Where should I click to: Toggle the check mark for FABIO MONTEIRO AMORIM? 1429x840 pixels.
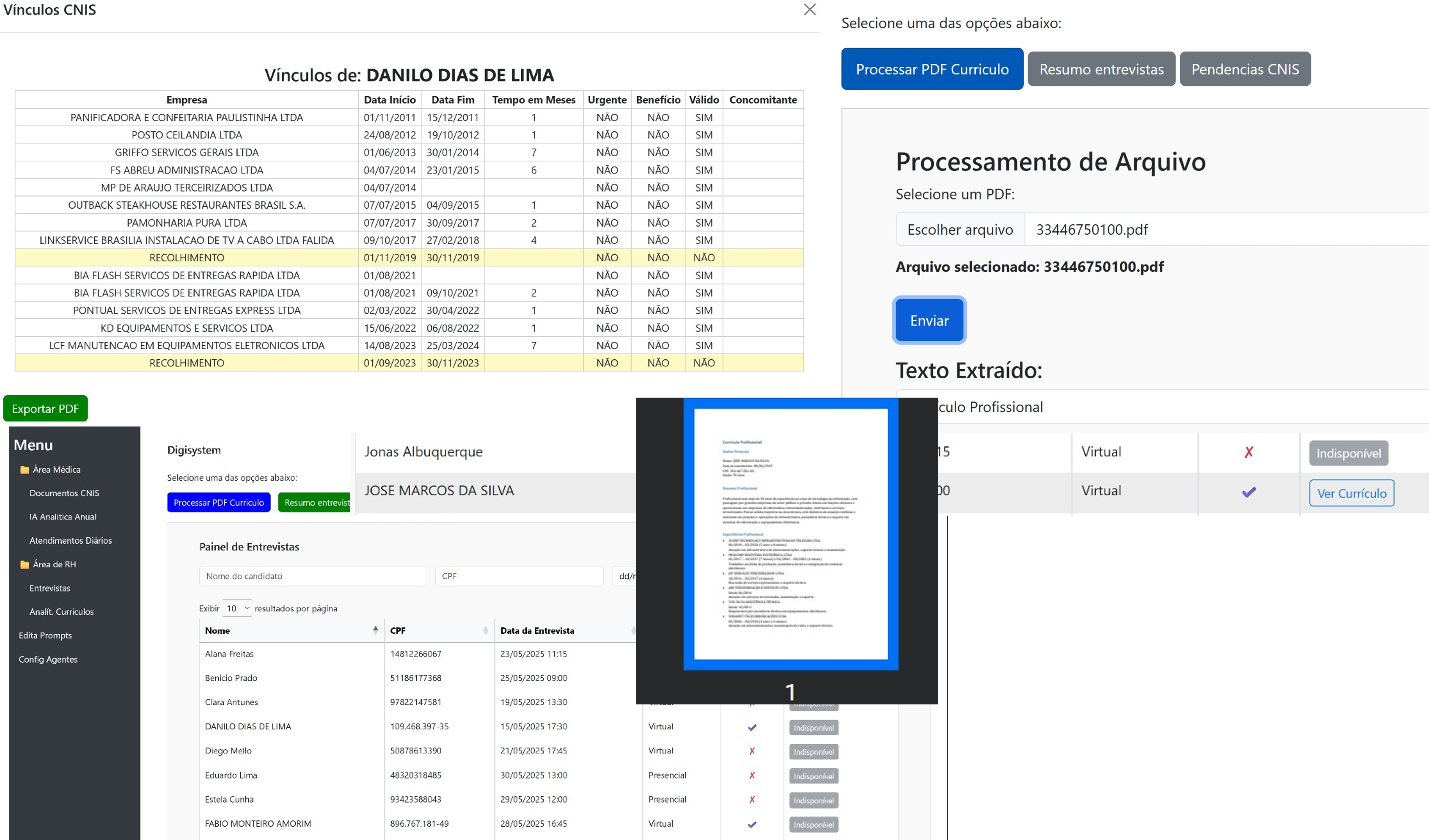(752, 825)
